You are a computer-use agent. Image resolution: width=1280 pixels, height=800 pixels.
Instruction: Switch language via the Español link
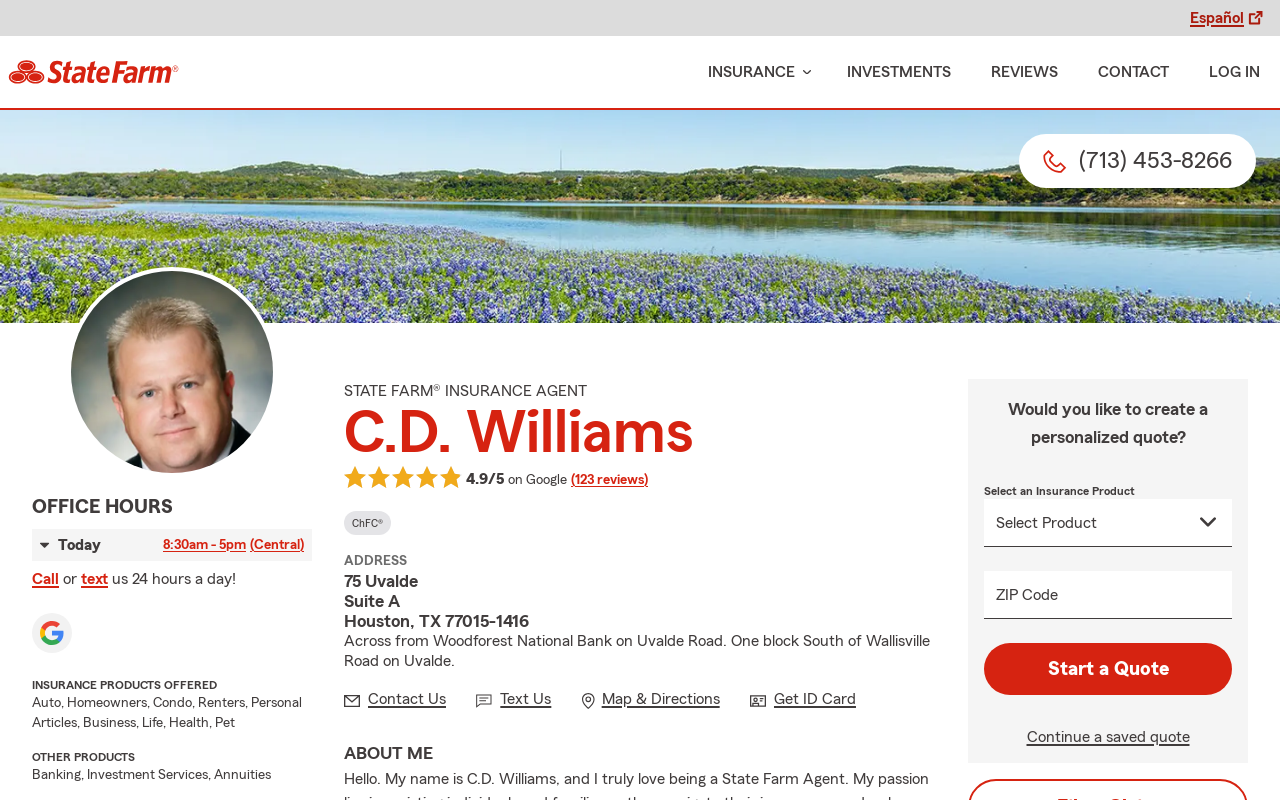1217,18
